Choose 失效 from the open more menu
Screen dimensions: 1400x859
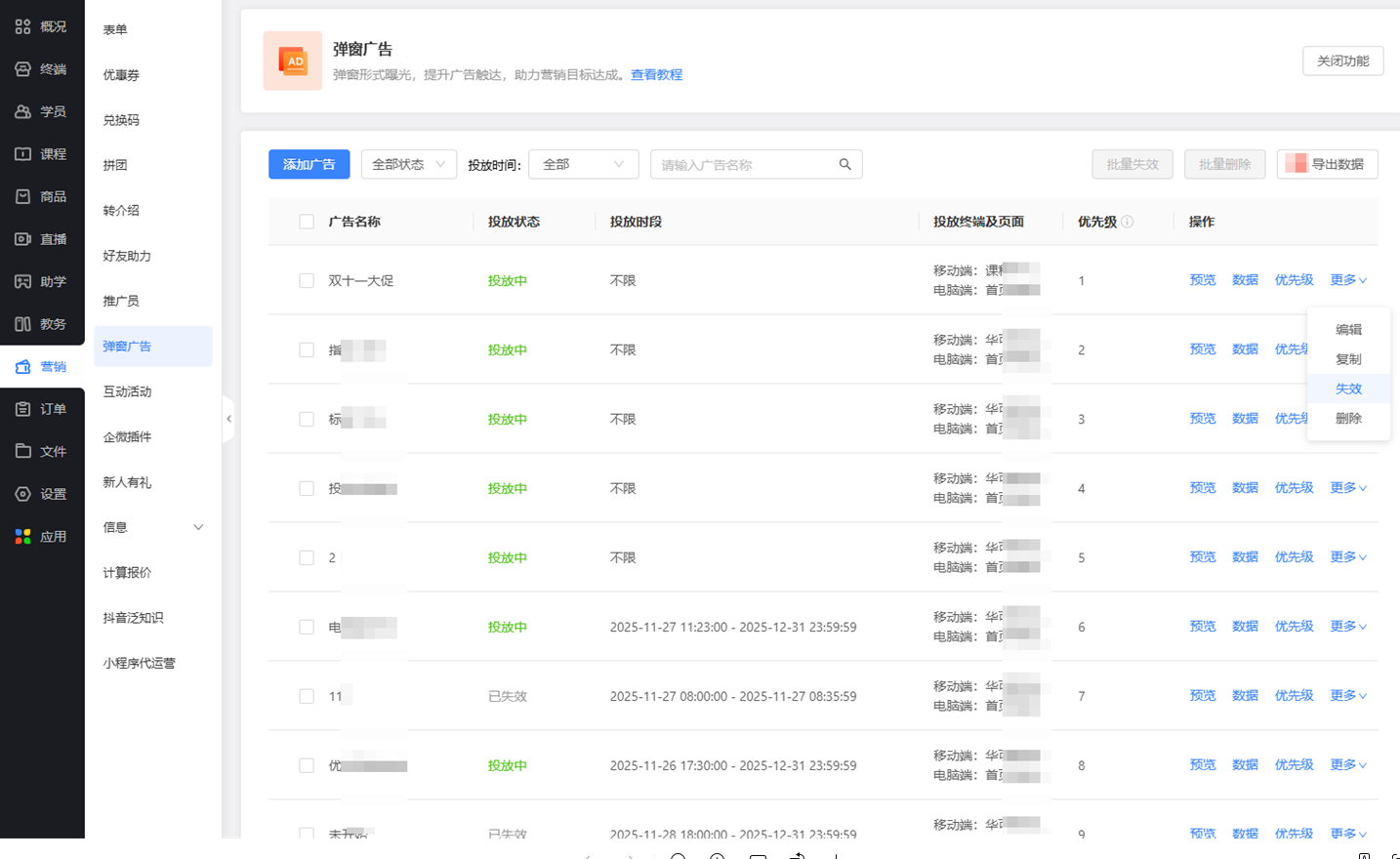coord(1348,389)
